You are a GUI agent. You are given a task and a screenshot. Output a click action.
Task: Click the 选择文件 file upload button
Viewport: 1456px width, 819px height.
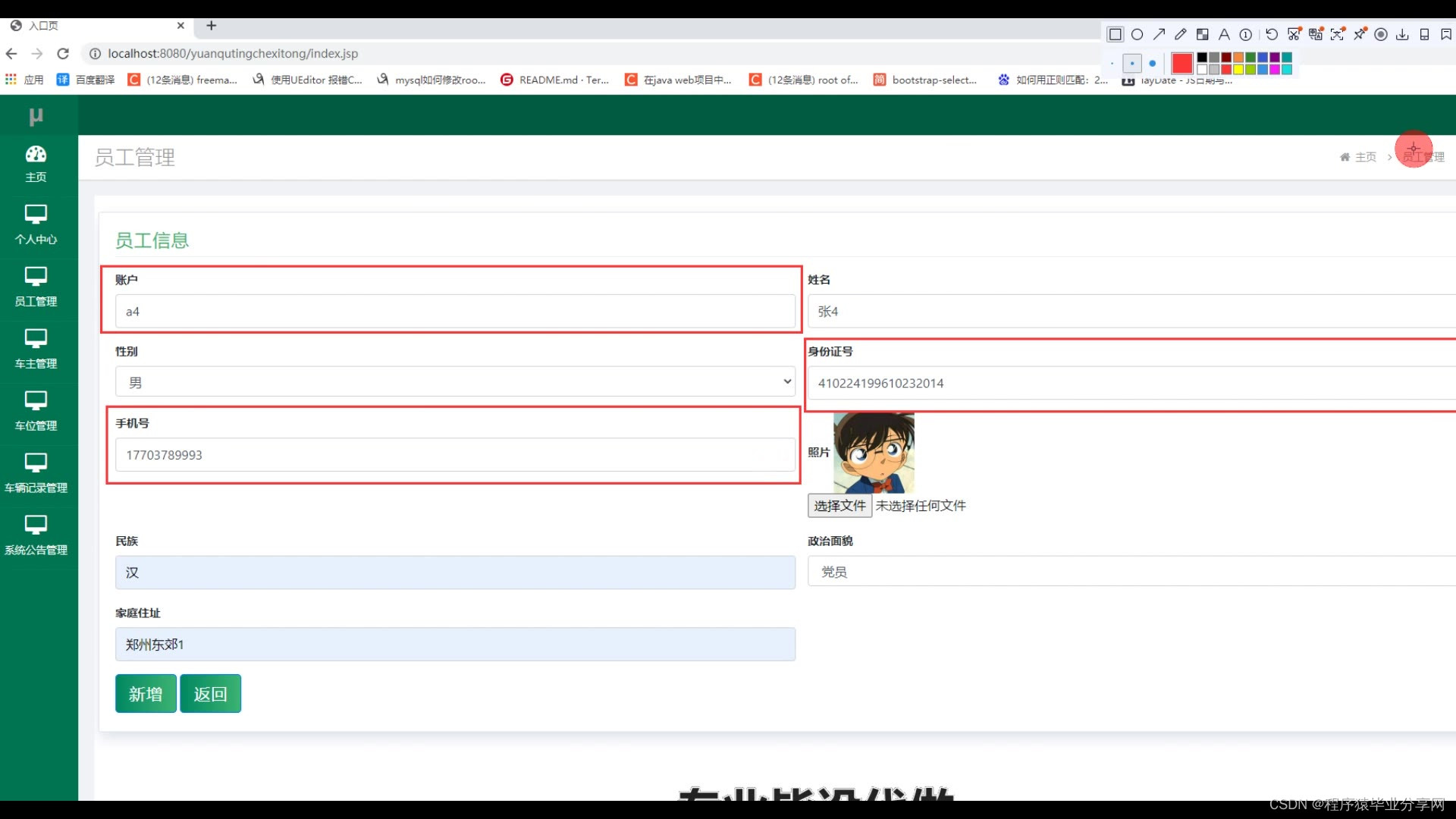839,506
